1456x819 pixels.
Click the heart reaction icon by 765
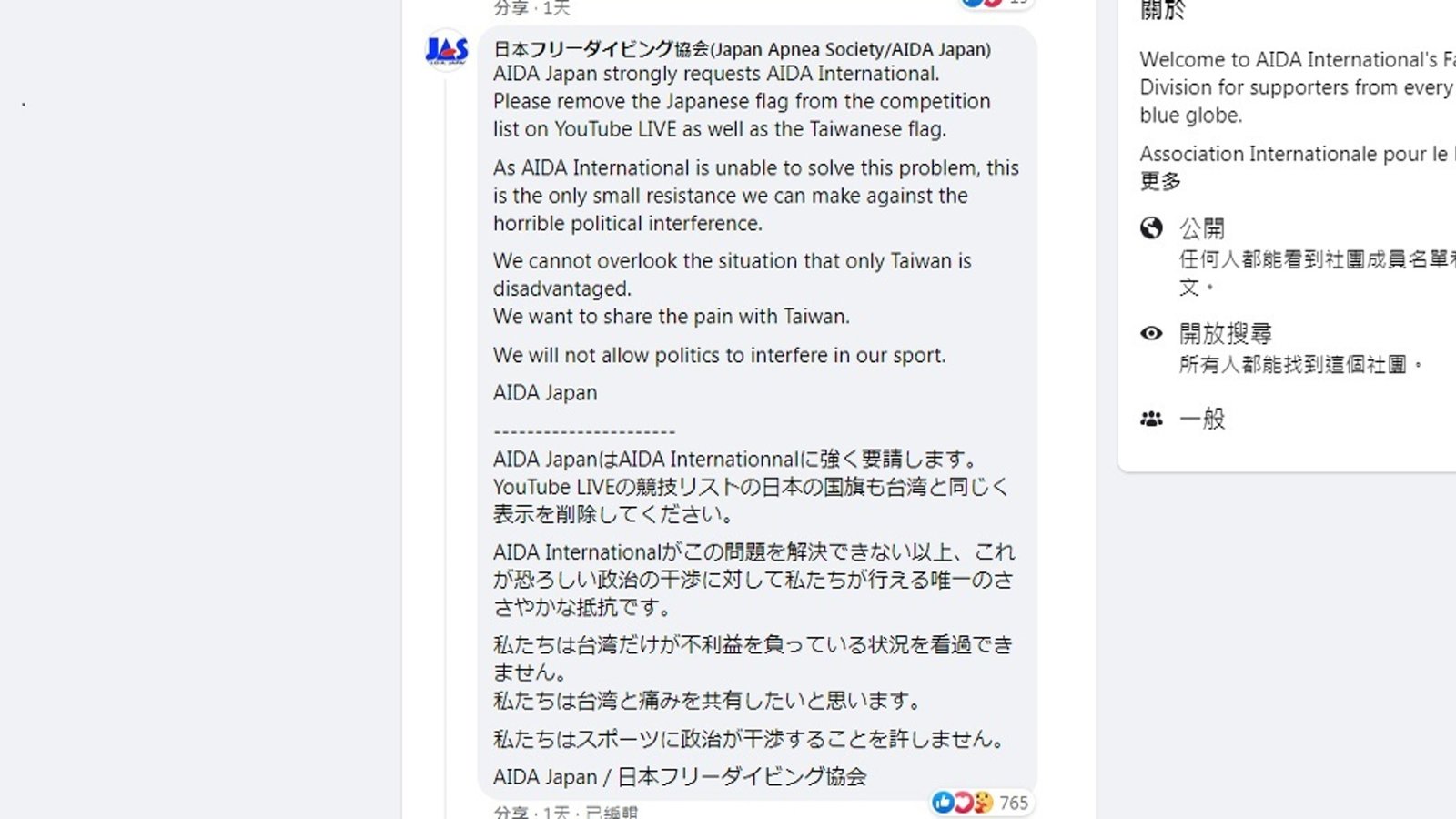coord(963,802)
